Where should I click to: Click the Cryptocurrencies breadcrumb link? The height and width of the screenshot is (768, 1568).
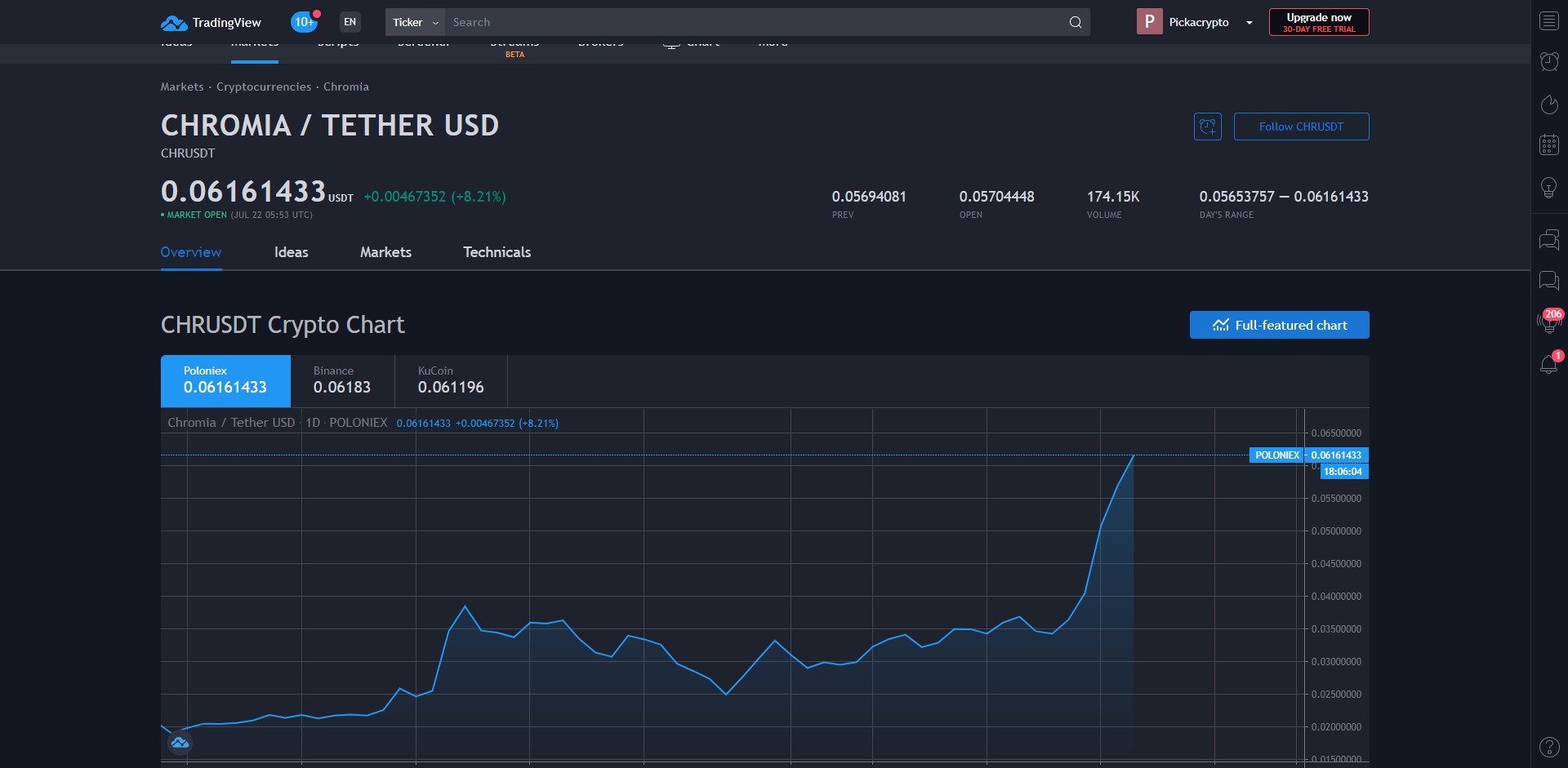coord(264,87)
